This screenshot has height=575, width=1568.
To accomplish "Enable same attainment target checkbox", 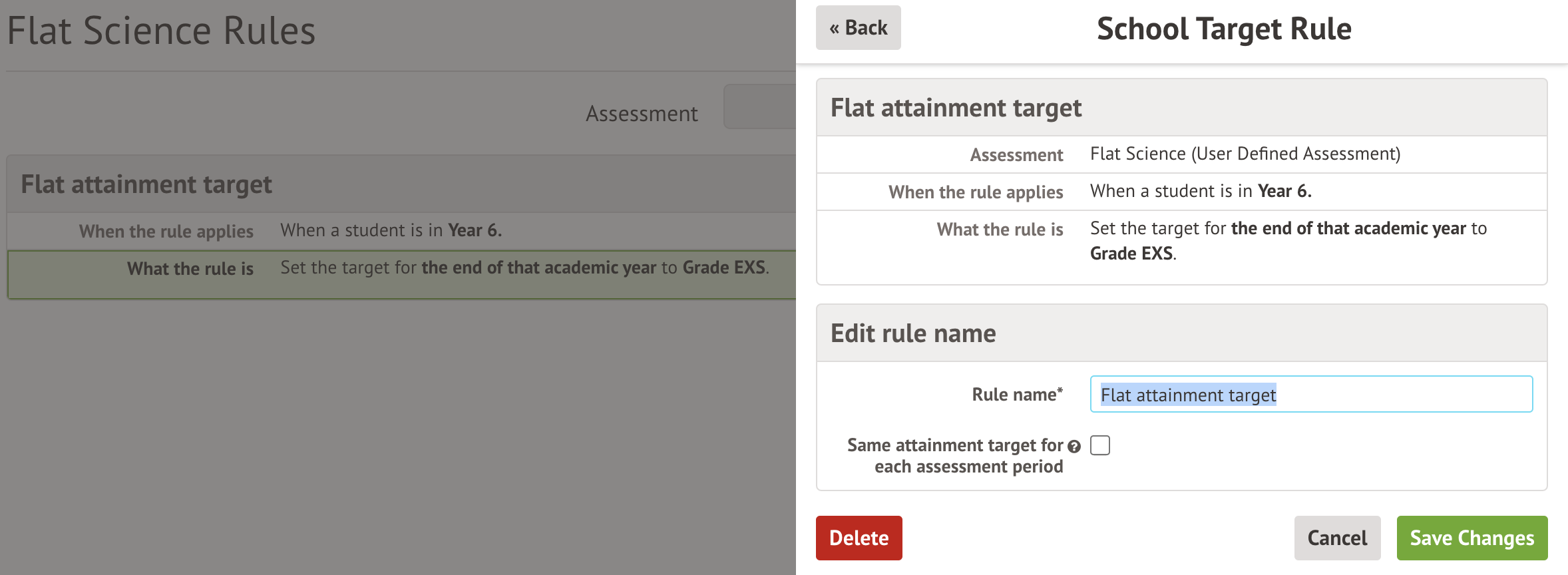I will click(x=1100, y=445).
